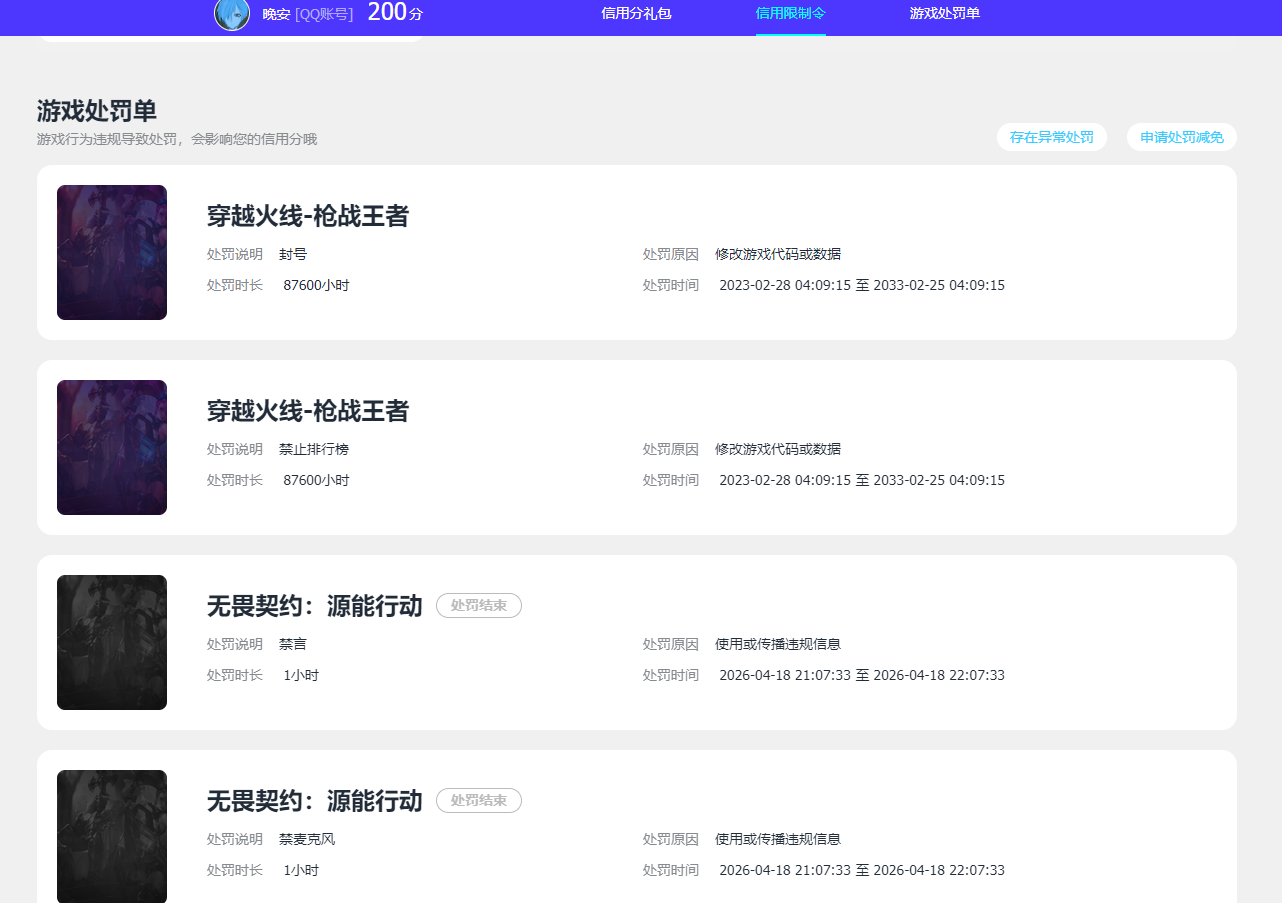The width and height of the screenshot is (1282, 903).
Task: Open the game cover of the 禁麦克风 card
Action: (x=112, y=836)
